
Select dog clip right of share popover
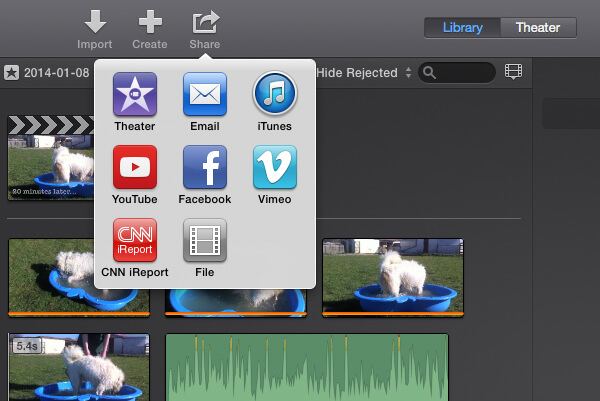pos(393,278)
